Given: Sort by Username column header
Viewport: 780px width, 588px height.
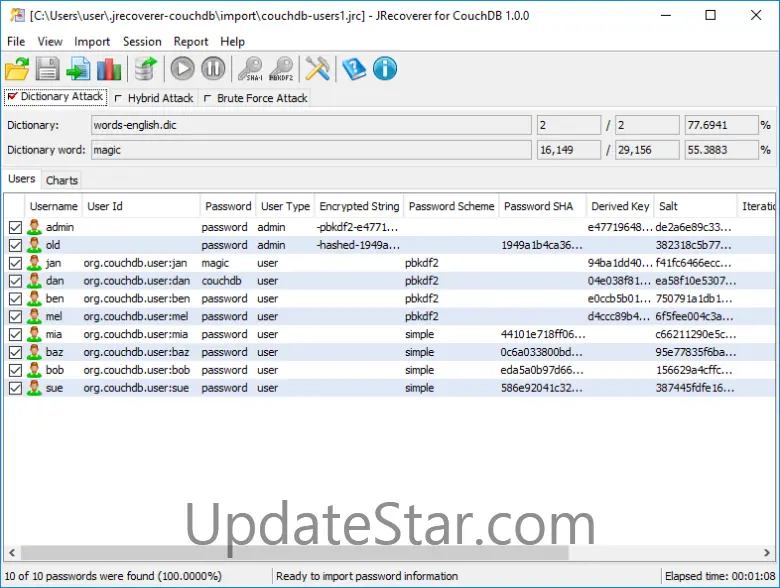Looking at the screenshot, I should coord(53,206).
